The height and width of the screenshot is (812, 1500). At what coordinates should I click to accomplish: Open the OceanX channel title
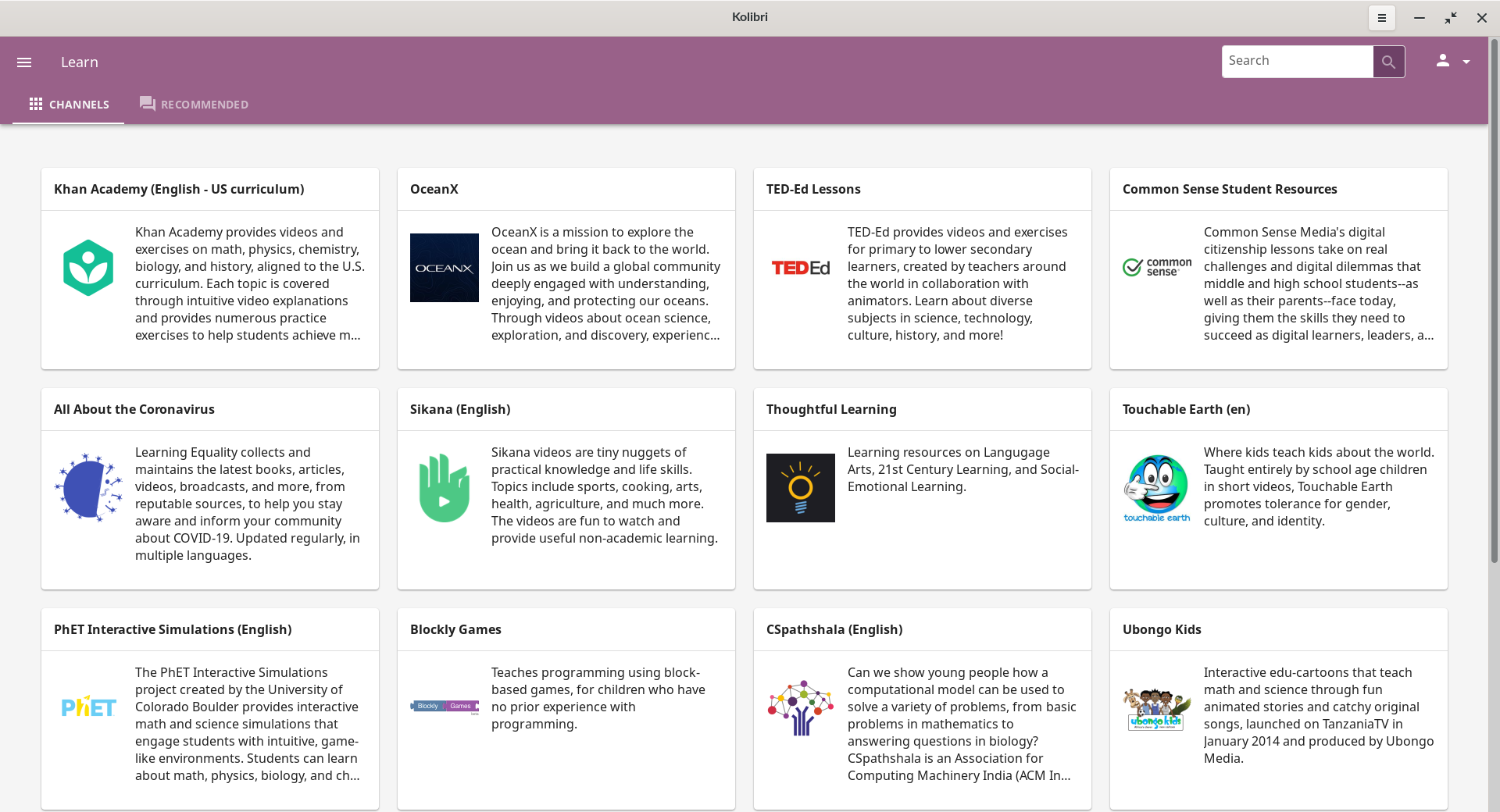coord(434,190)
